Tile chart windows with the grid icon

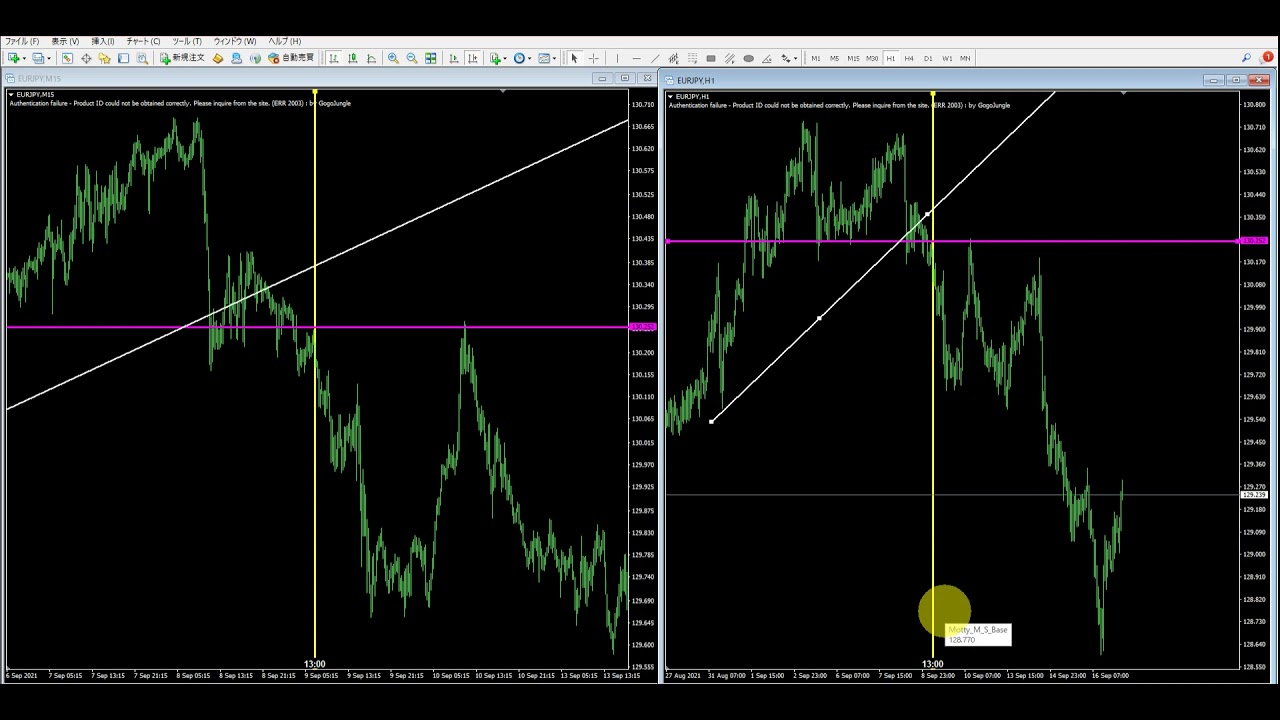click(x=431, y=58)
